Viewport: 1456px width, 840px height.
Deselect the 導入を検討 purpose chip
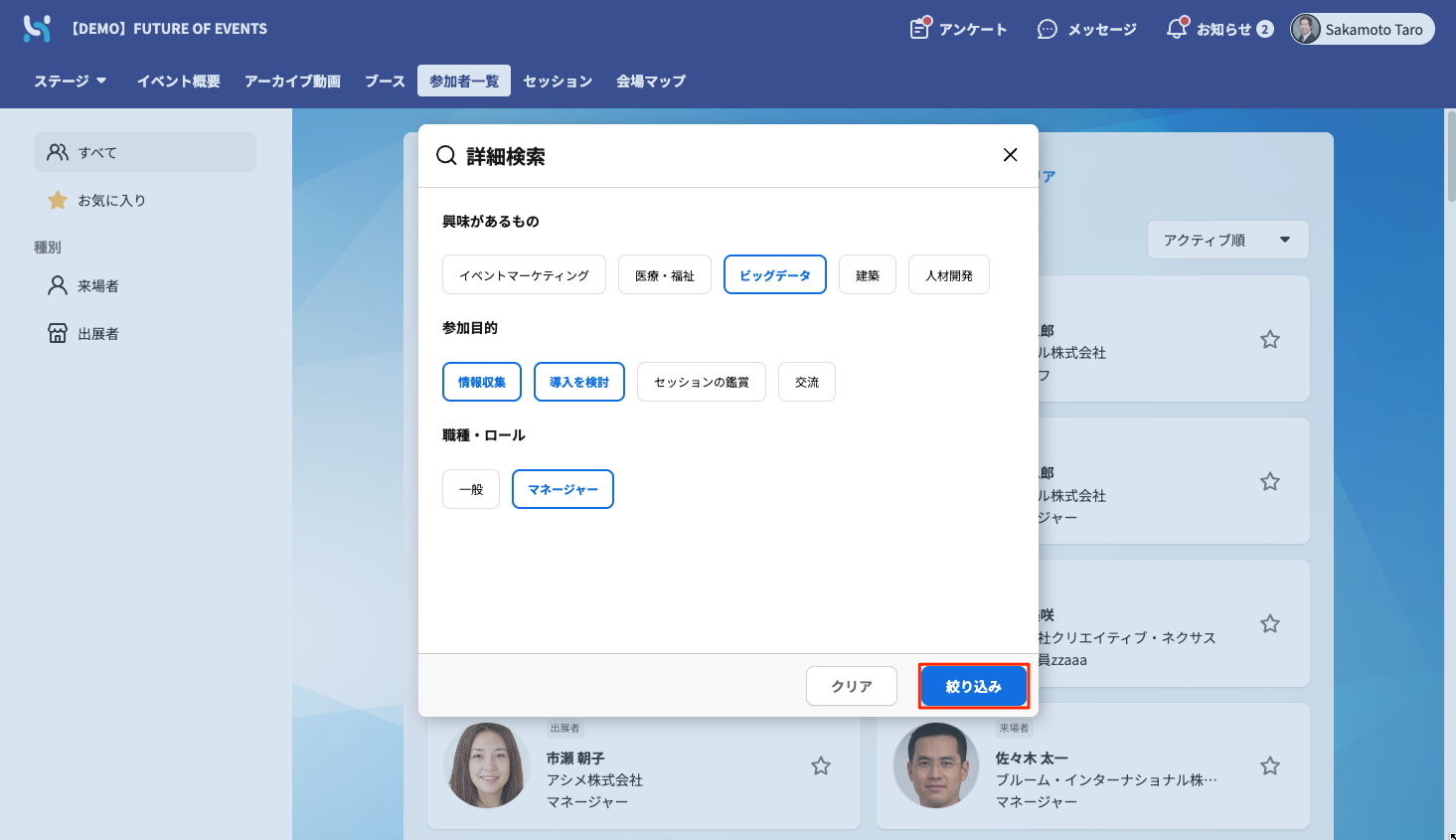point(579,382)
